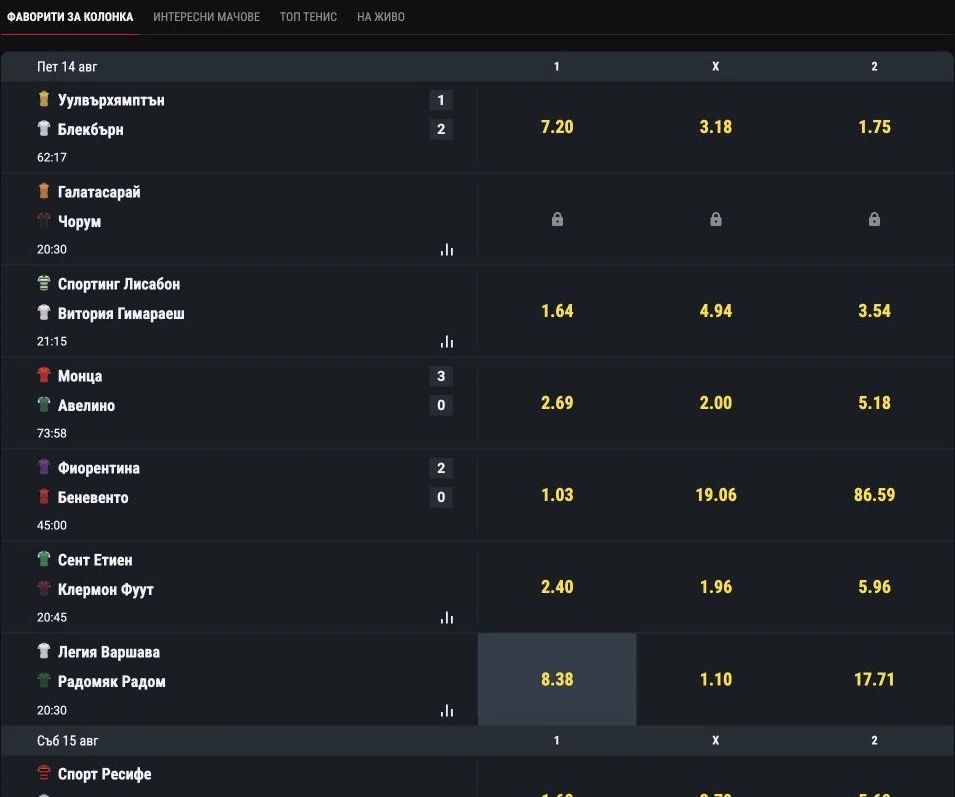Open Клермон Фуут team name link
Viewport: 955px width, 797px height.
[105, 590]
